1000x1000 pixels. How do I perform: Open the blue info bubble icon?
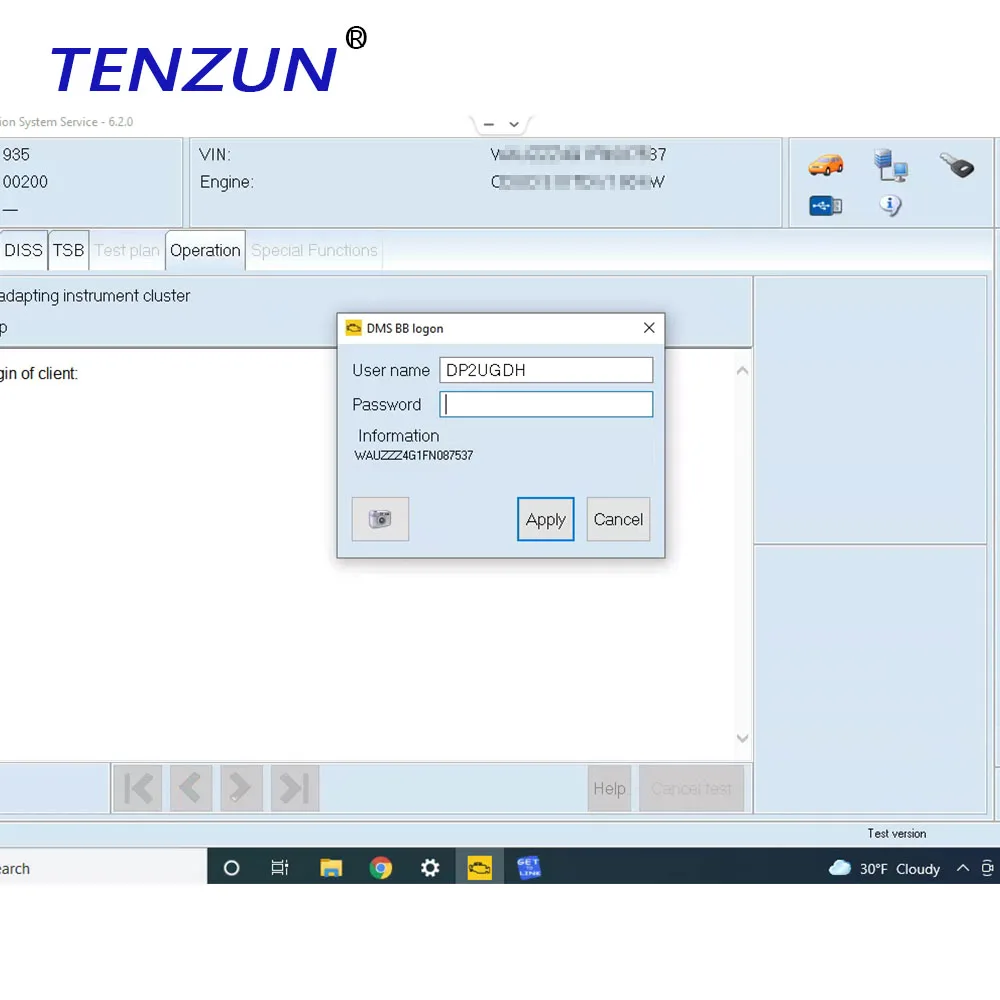coord(890,205)
